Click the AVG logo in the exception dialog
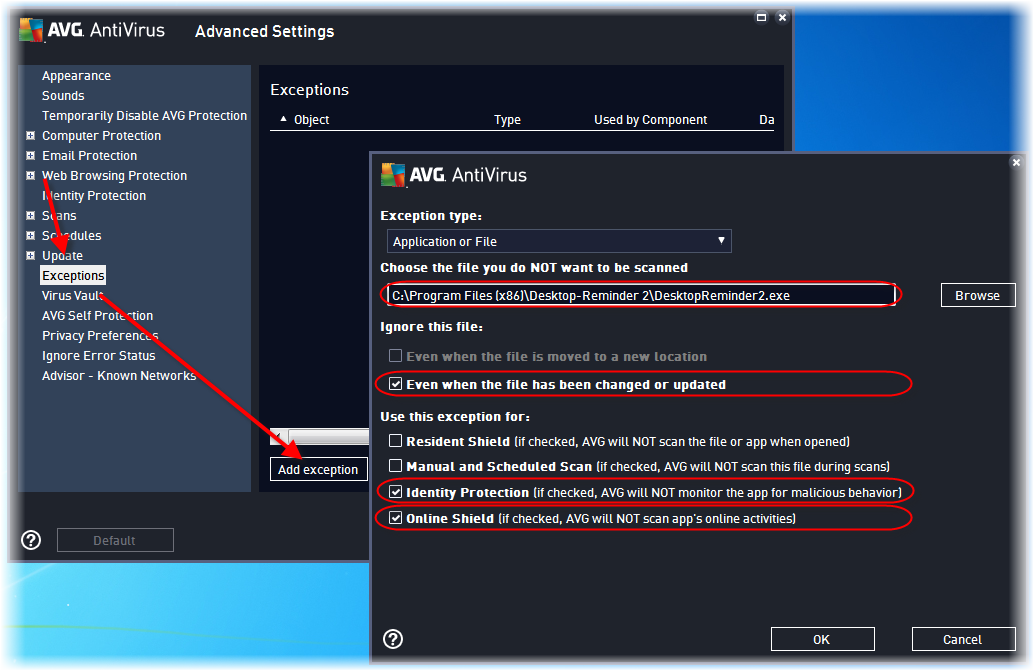 (393, 175)
